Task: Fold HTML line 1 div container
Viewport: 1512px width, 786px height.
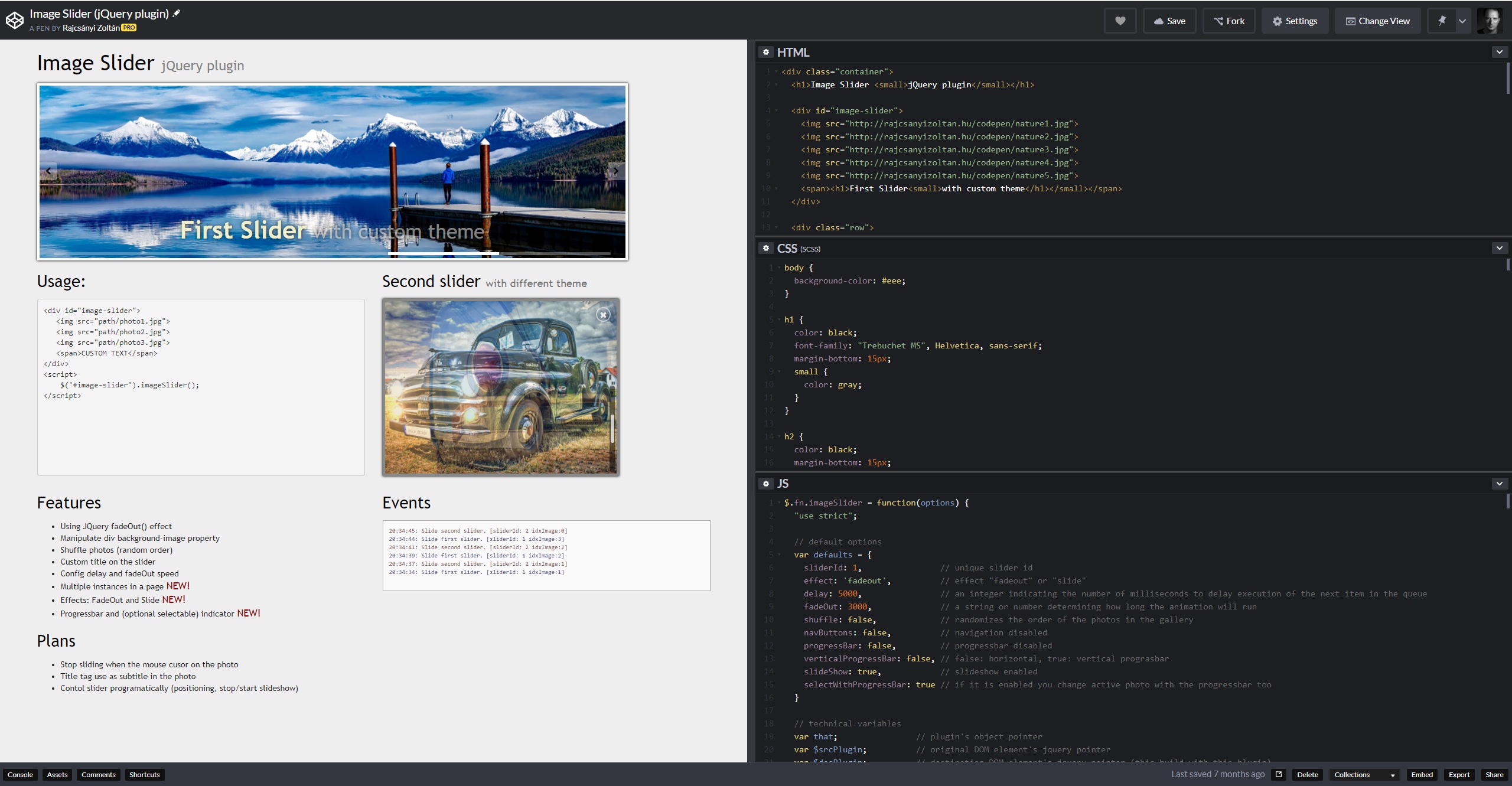Action: (x=776, y=71)
